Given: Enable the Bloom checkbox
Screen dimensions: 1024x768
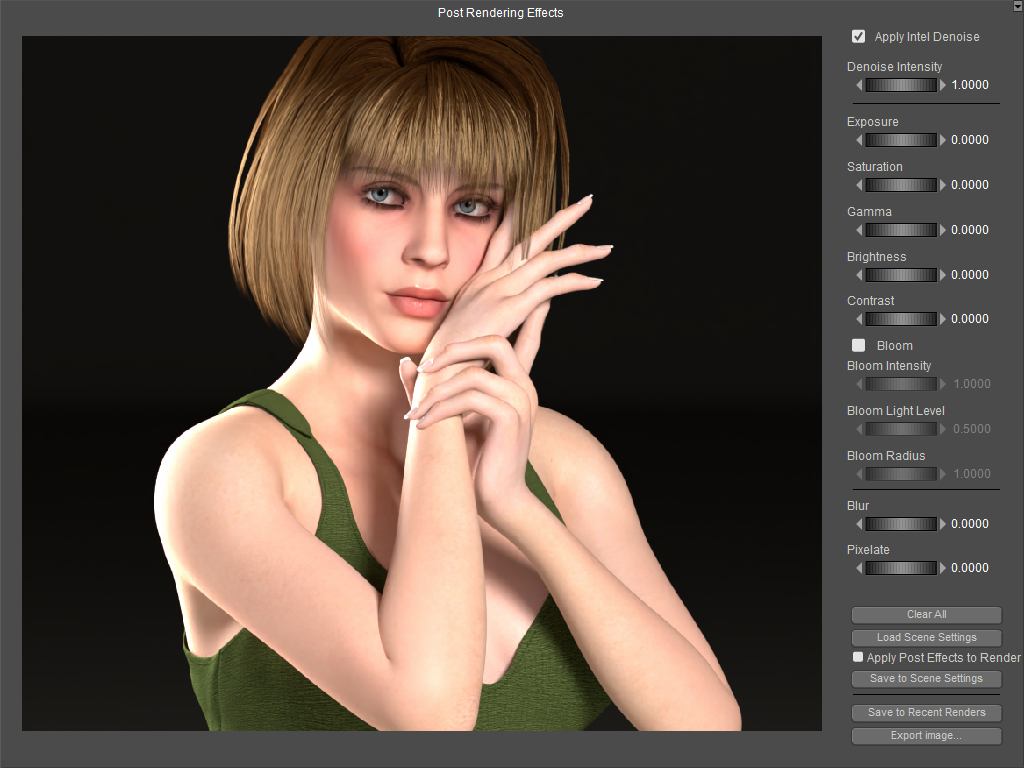Looking at the screenshot, I should coord(858,346).
